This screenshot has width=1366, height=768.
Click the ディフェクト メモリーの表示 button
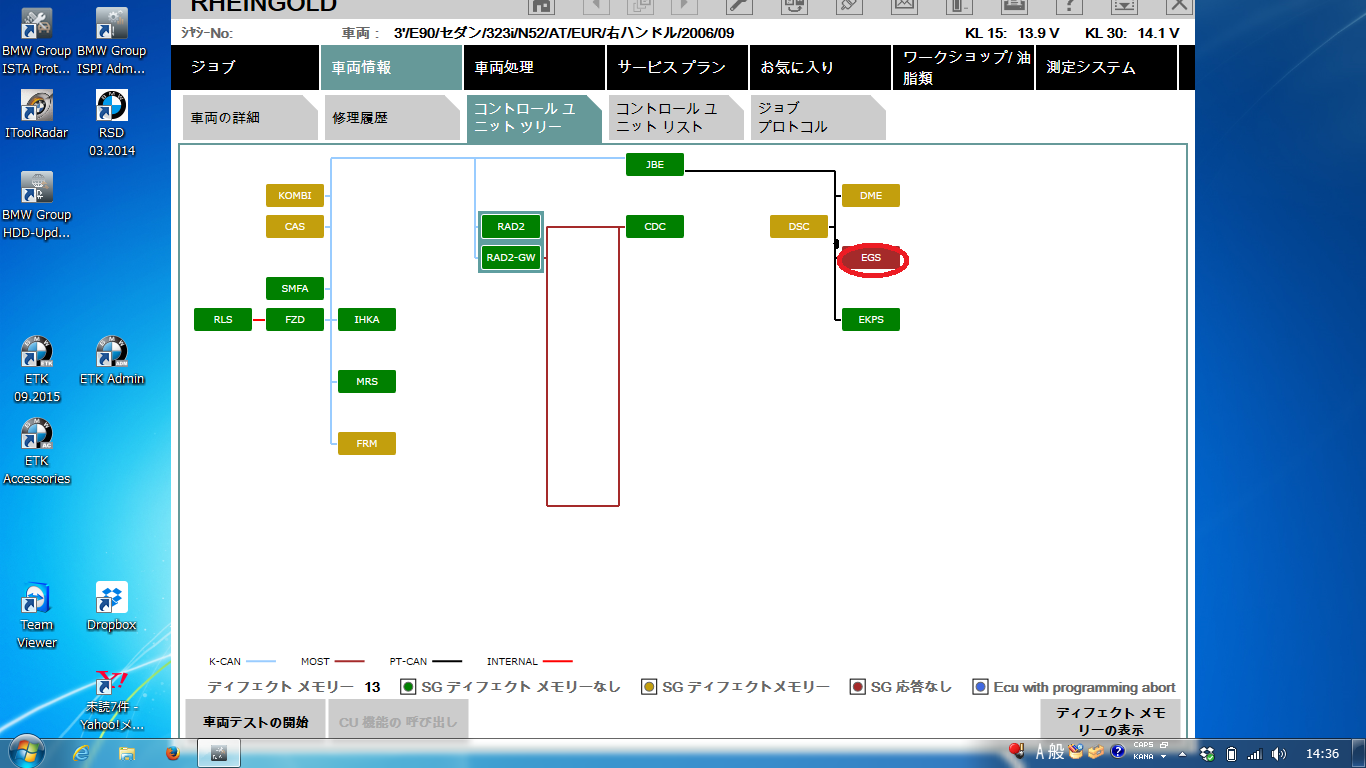(x=1110, y=720)
